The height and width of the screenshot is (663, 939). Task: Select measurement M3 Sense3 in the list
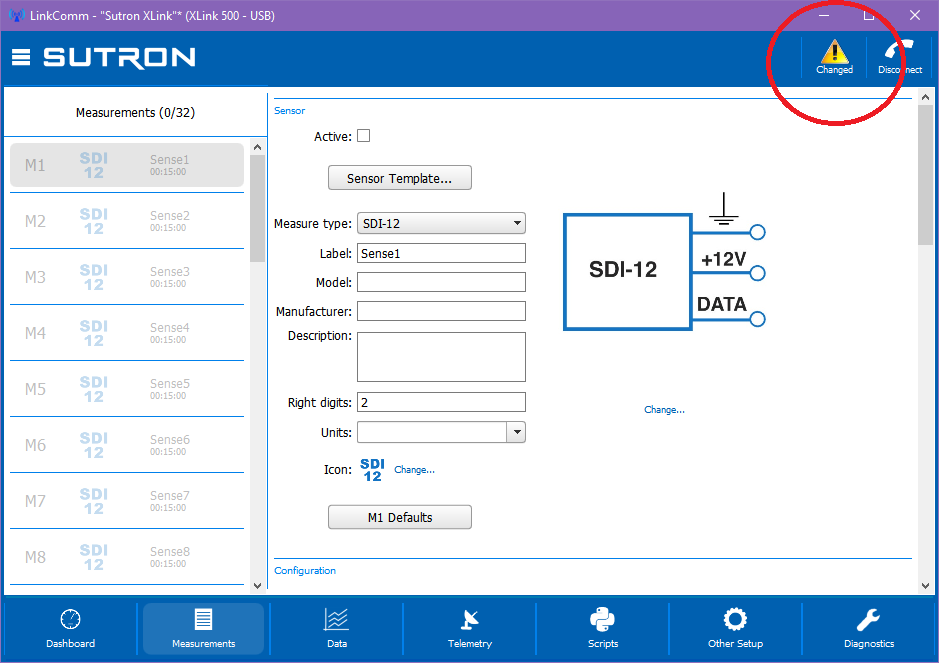127,277
